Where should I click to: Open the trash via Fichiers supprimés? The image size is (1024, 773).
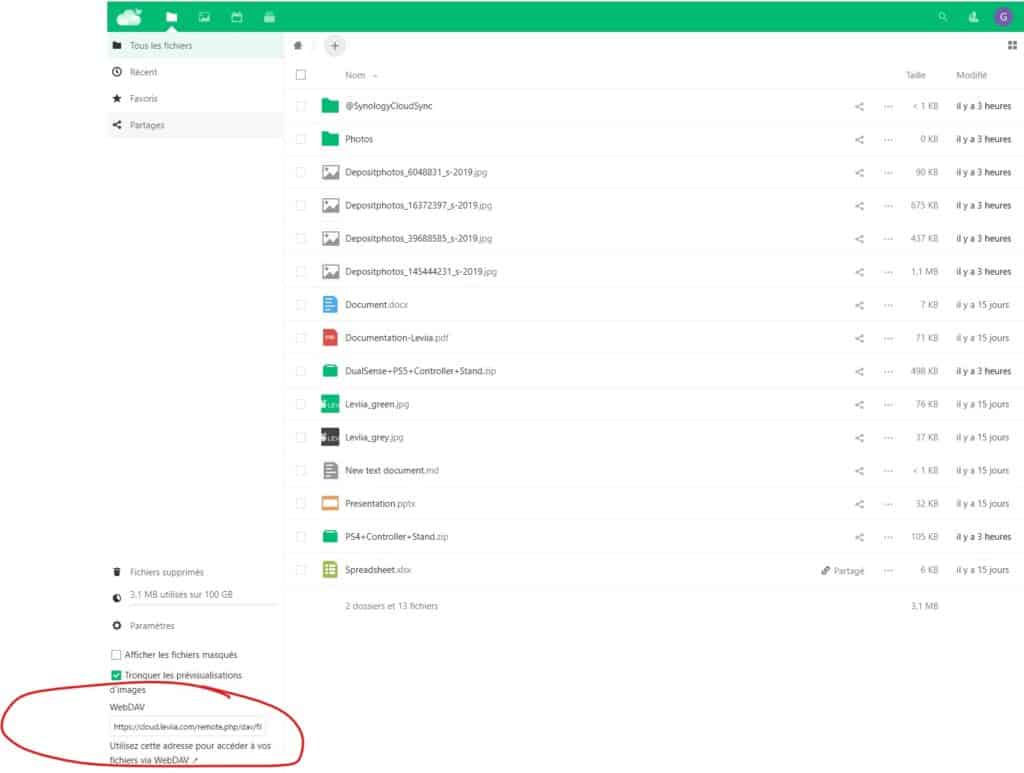(164, 572)
